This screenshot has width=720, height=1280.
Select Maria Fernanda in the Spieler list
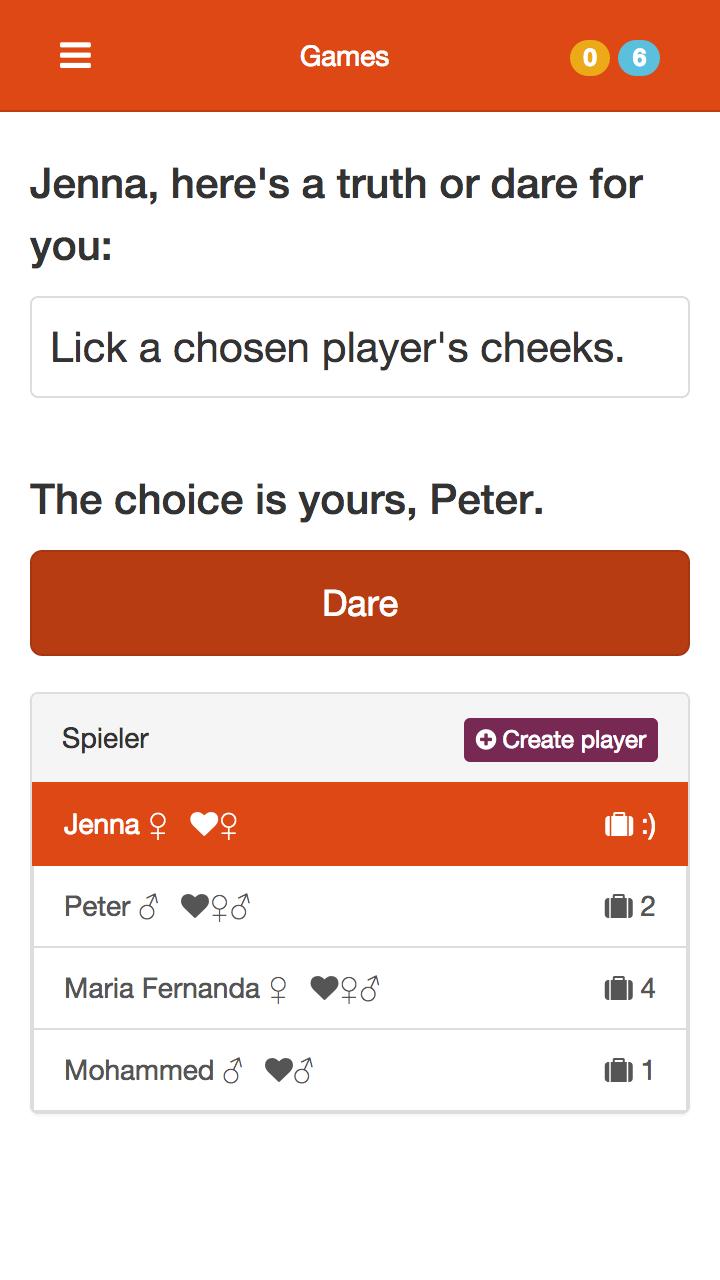coord(360,989)
